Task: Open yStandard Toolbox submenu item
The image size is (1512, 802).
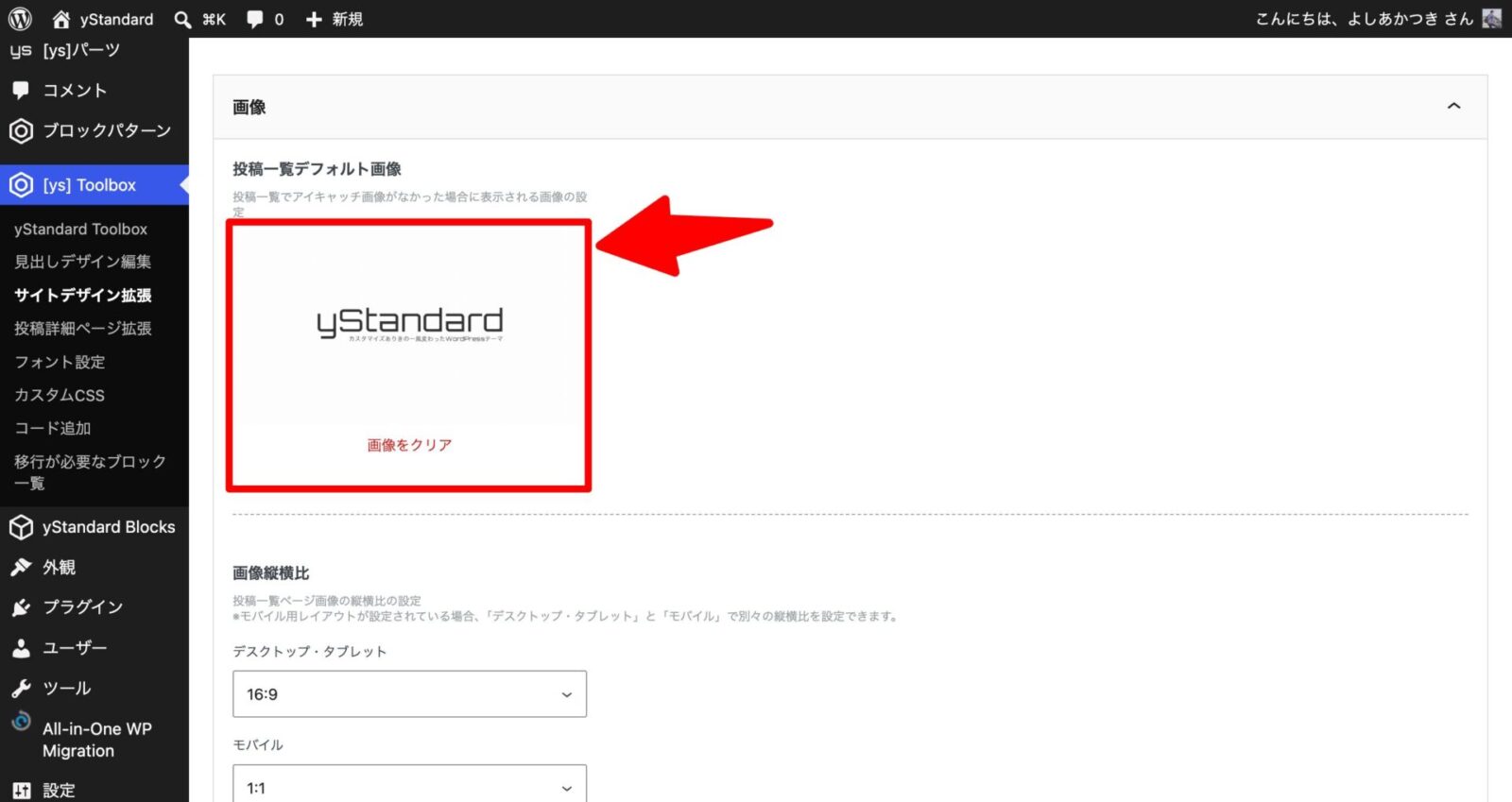Action: 80,229
